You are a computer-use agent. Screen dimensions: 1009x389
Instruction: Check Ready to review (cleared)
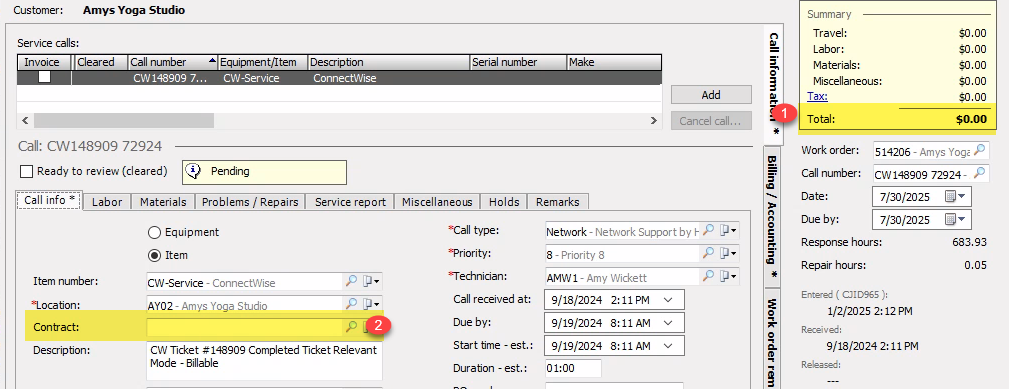point(26,172)
